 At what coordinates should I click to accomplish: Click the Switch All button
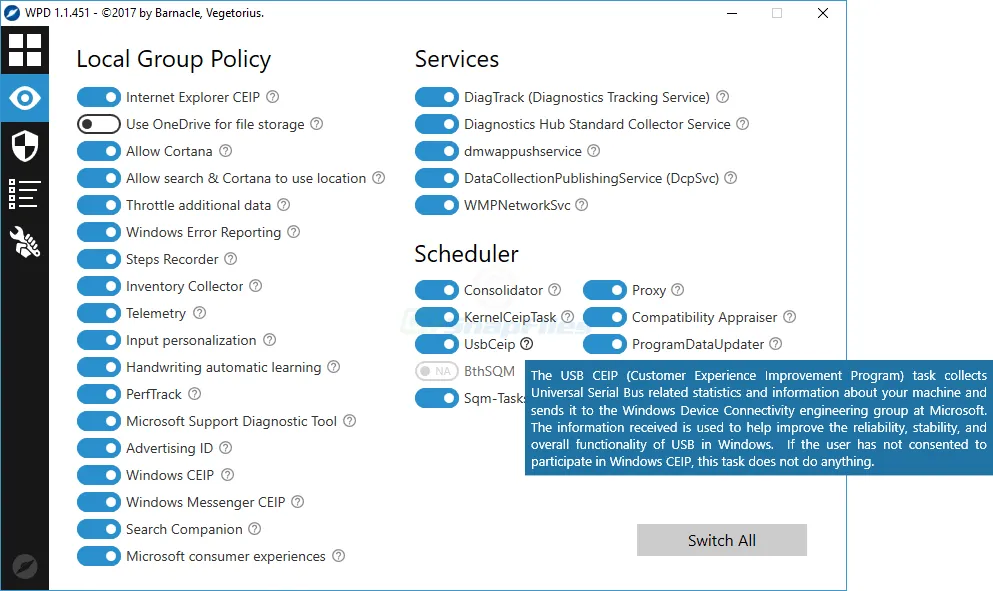tap(722, 540)
